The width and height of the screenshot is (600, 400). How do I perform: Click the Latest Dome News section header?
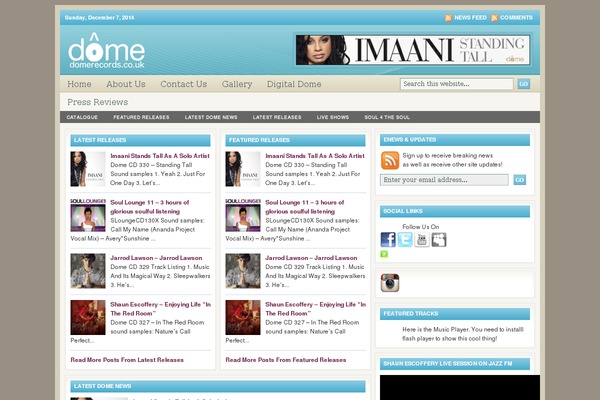pos(218,386)
